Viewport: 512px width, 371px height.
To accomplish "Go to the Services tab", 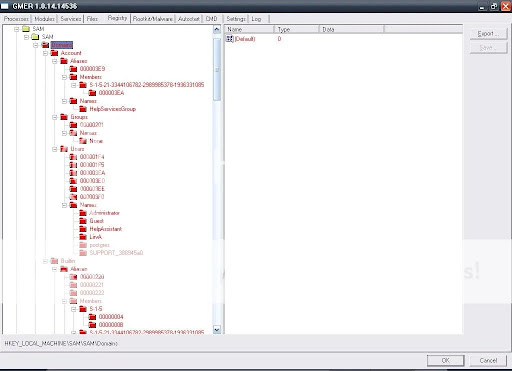I will coord(71,19).
